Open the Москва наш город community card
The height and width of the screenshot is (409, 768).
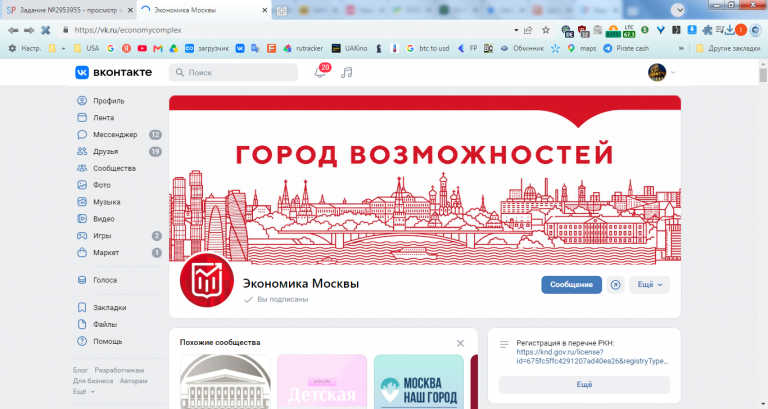[x=419, y=382]
